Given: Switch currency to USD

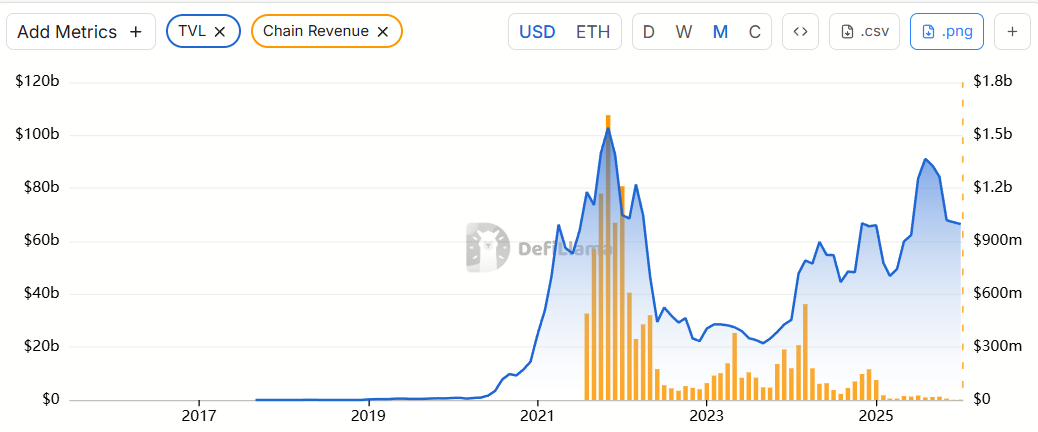Looking at the screenshot, I should pos(537,31).
